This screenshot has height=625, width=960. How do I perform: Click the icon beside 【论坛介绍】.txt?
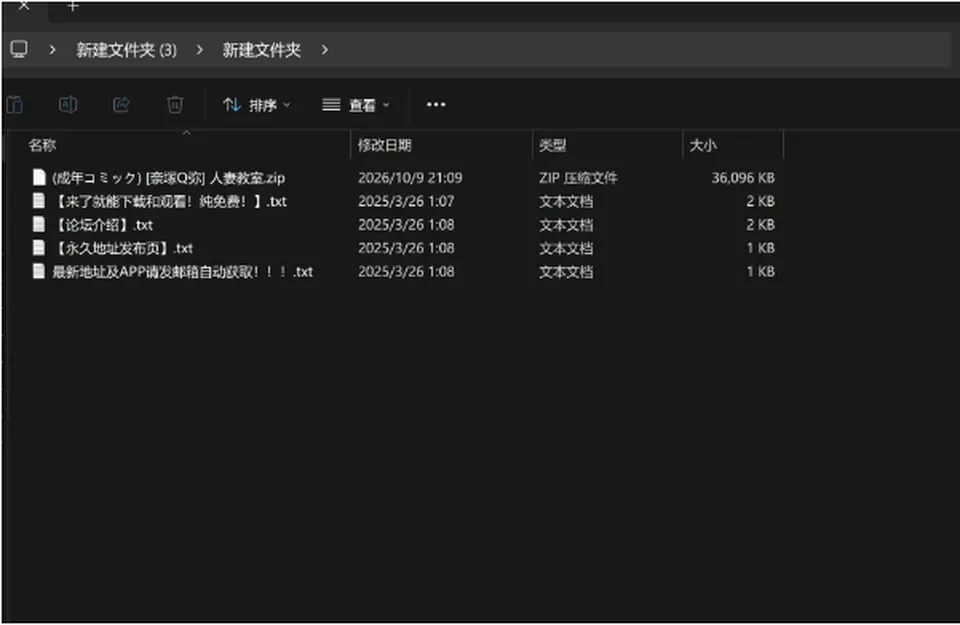click(x=39, y=225)
